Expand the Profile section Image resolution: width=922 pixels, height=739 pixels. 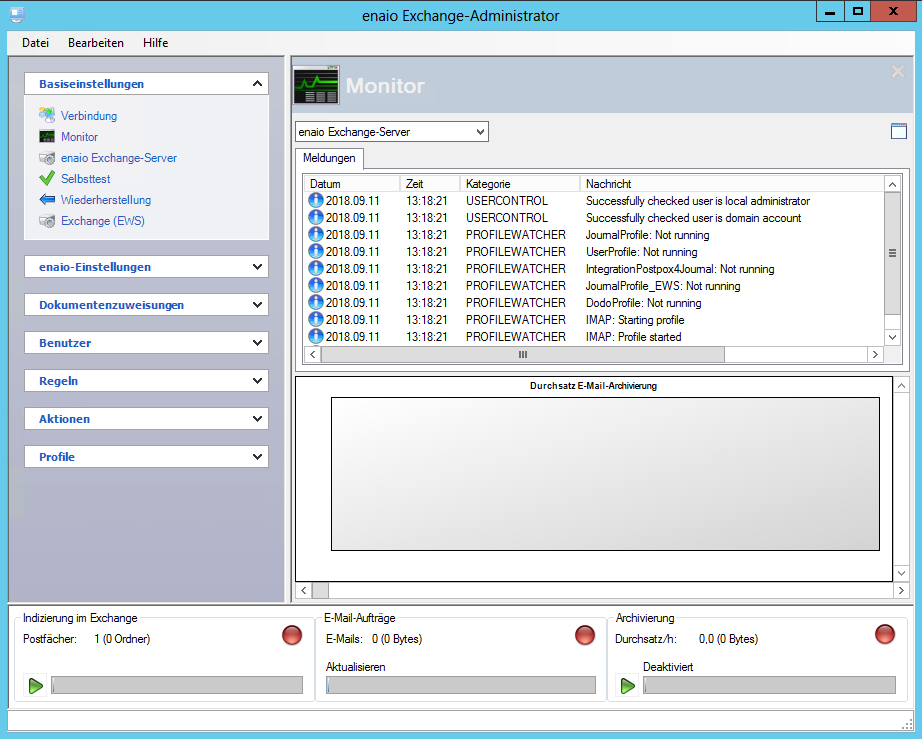click(257, 457)
